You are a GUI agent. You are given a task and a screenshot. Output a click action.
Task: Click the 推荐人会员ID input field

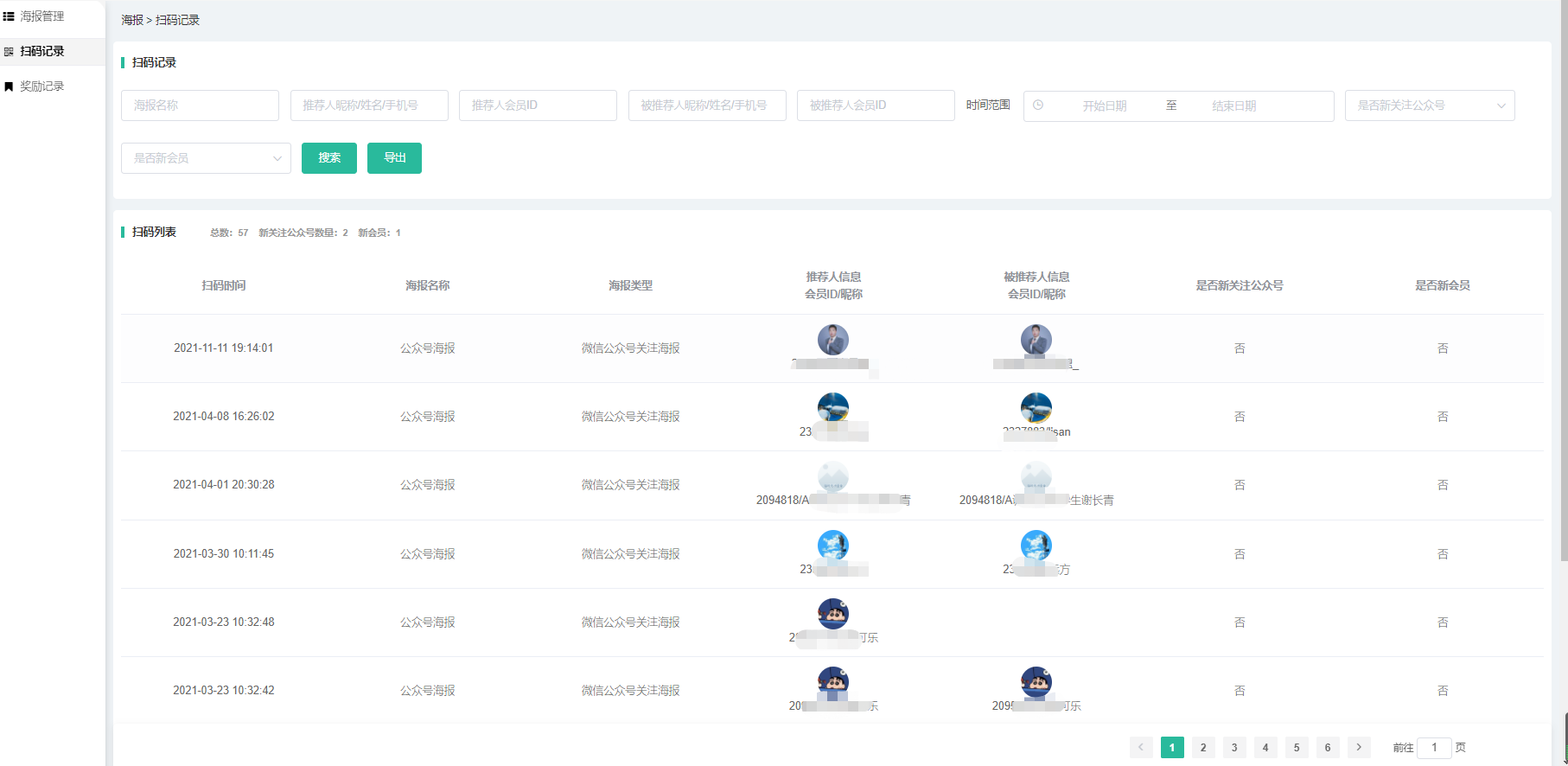coord(538,105)
